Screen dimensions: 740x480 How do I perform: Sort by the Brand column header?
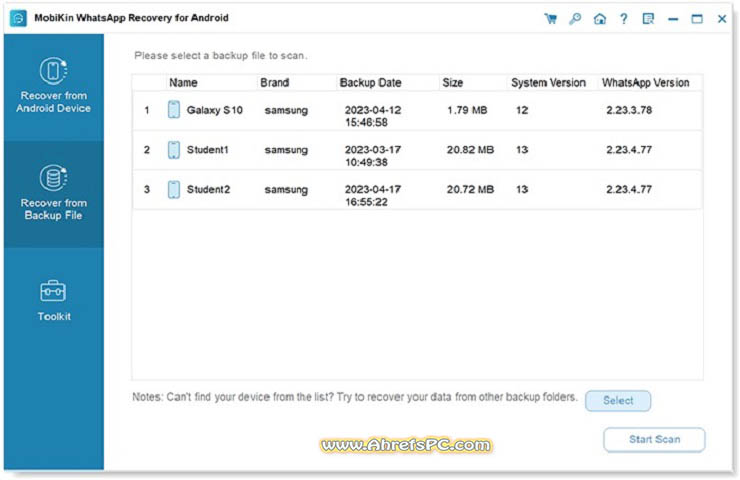(275, 83)
